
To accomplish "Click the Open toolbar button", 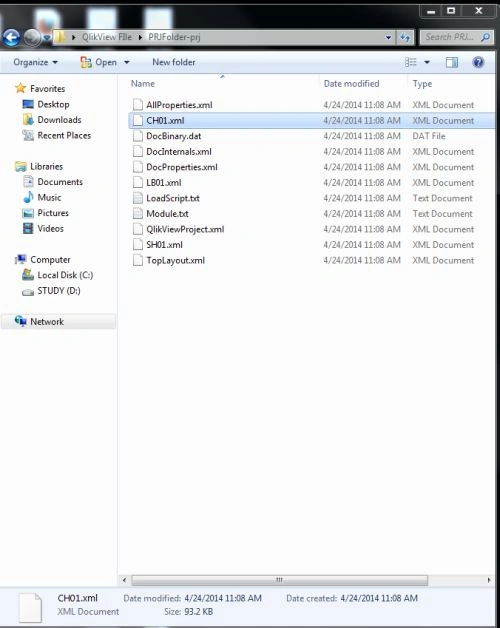I will click(x=99, y=62).
